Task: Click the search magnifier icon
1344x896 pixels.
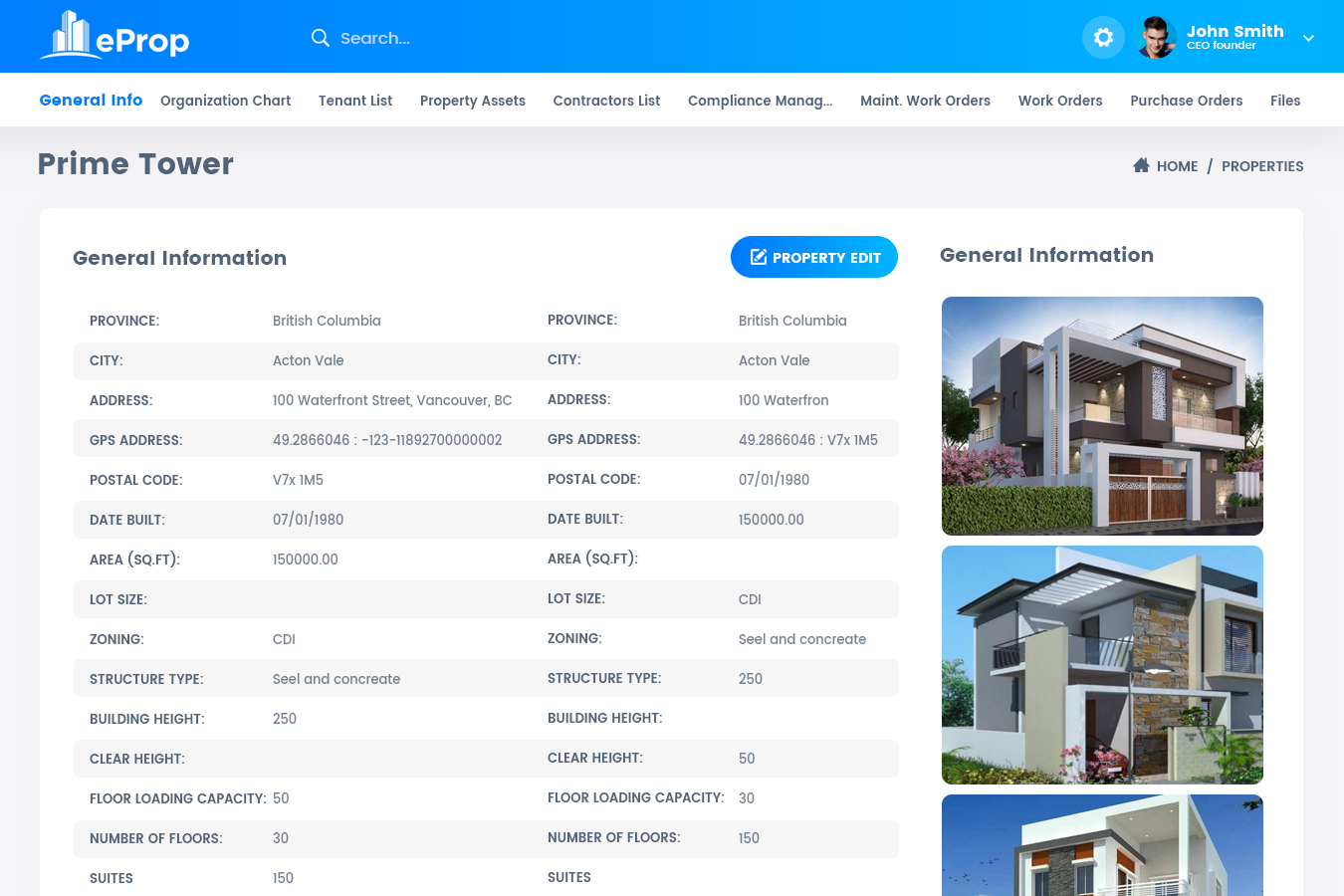Action: 320,38
